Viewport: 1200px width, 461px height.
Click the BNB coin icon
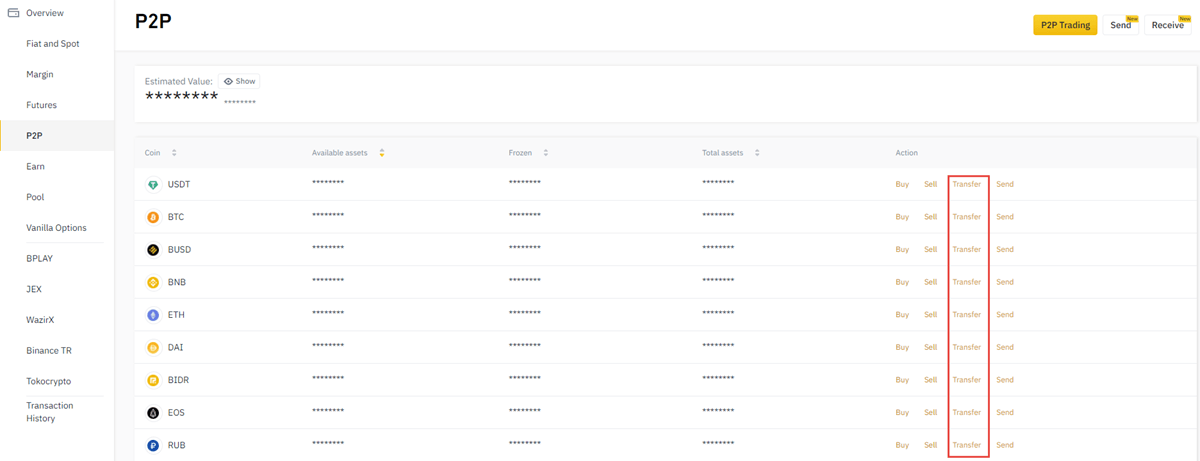click(x=153, y=283)
